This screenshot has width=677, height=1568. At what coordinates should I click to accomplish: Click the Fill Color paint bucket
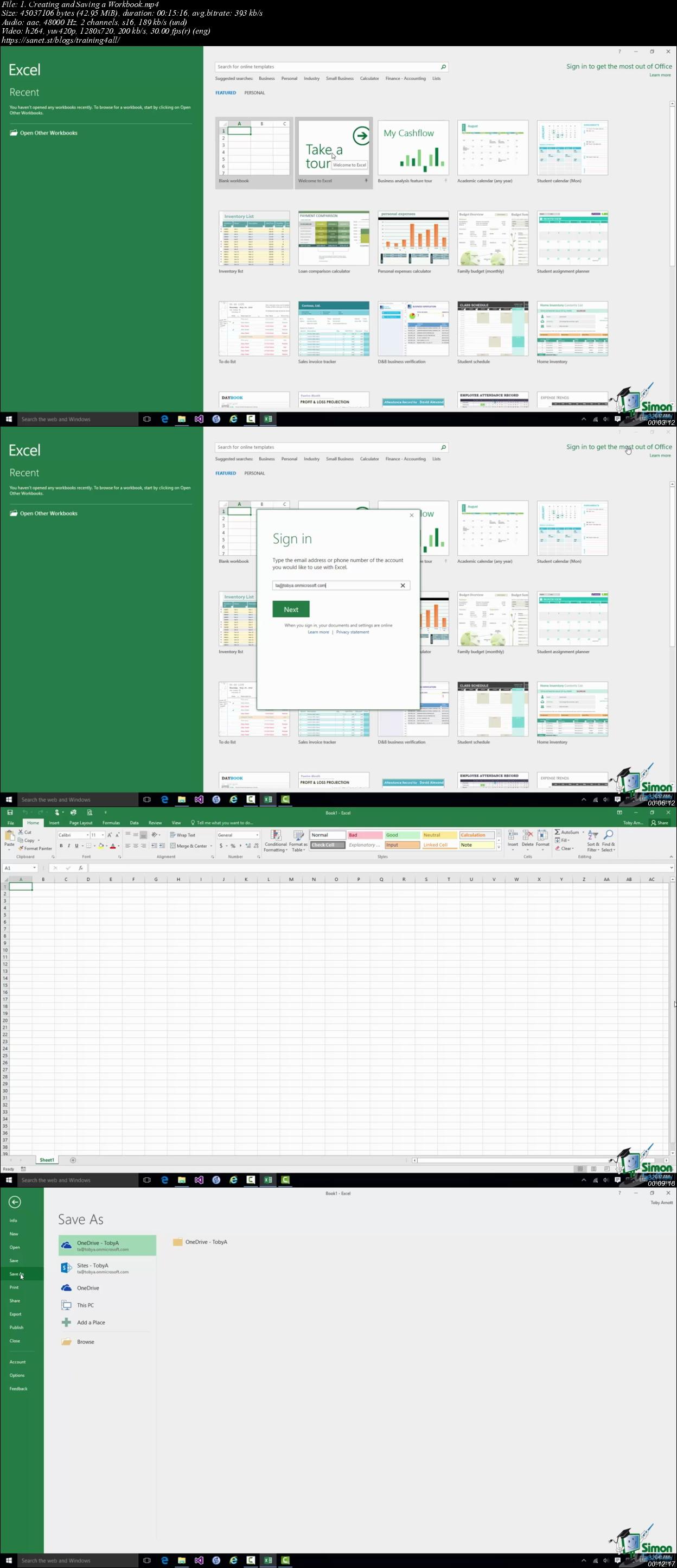click(x=101, y=846)
